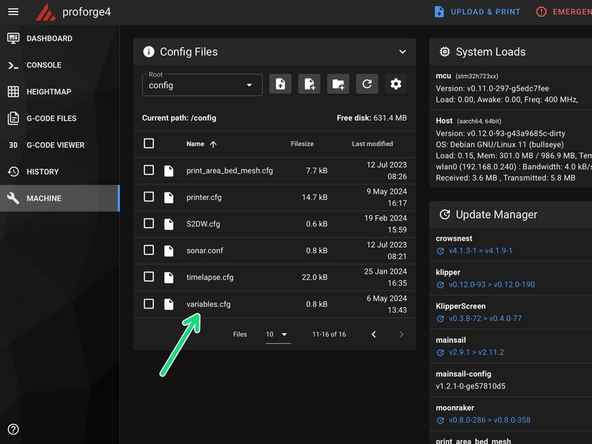Click the Upload & Print file icon
Screen dimensions: 592x444
439,12
